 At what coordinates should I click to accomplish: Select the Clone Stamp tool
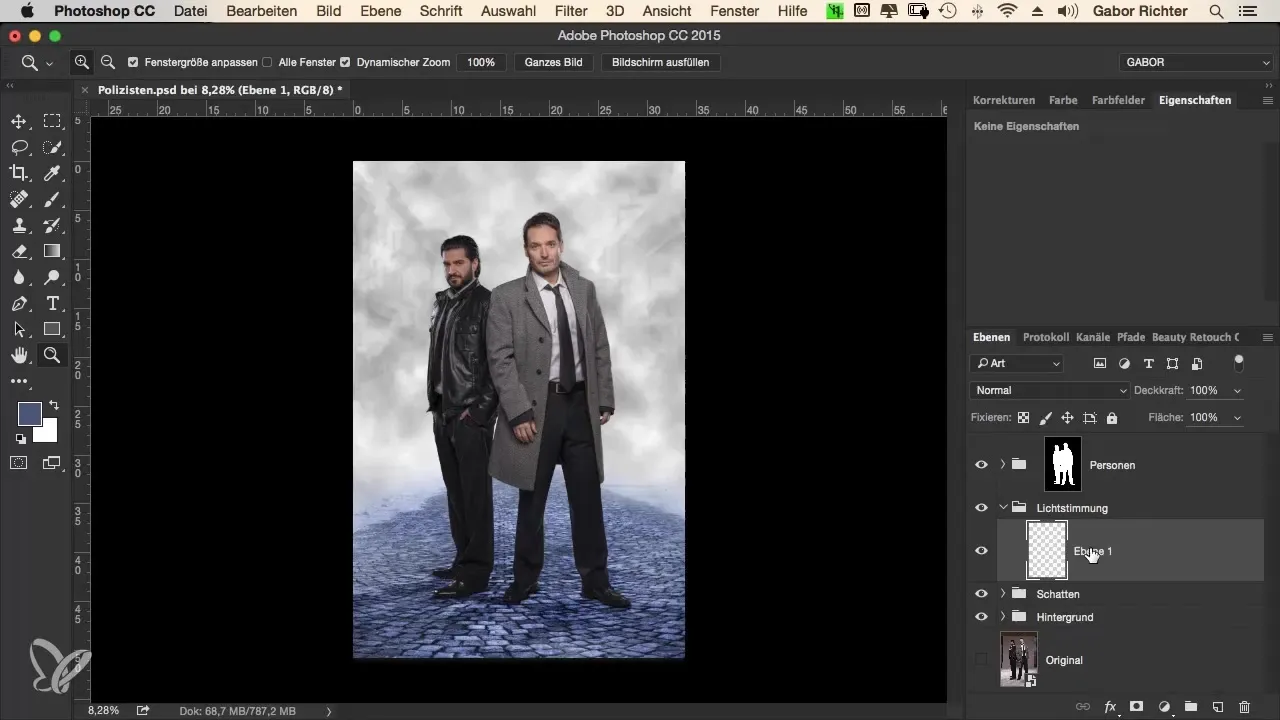coord(18,225)
